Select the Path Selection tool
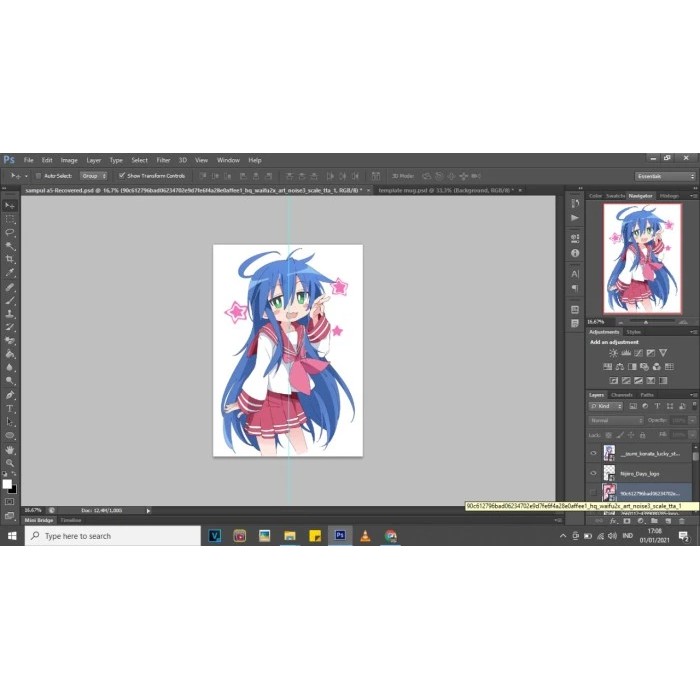Screen dimensions: 700x700 (10, 422)
